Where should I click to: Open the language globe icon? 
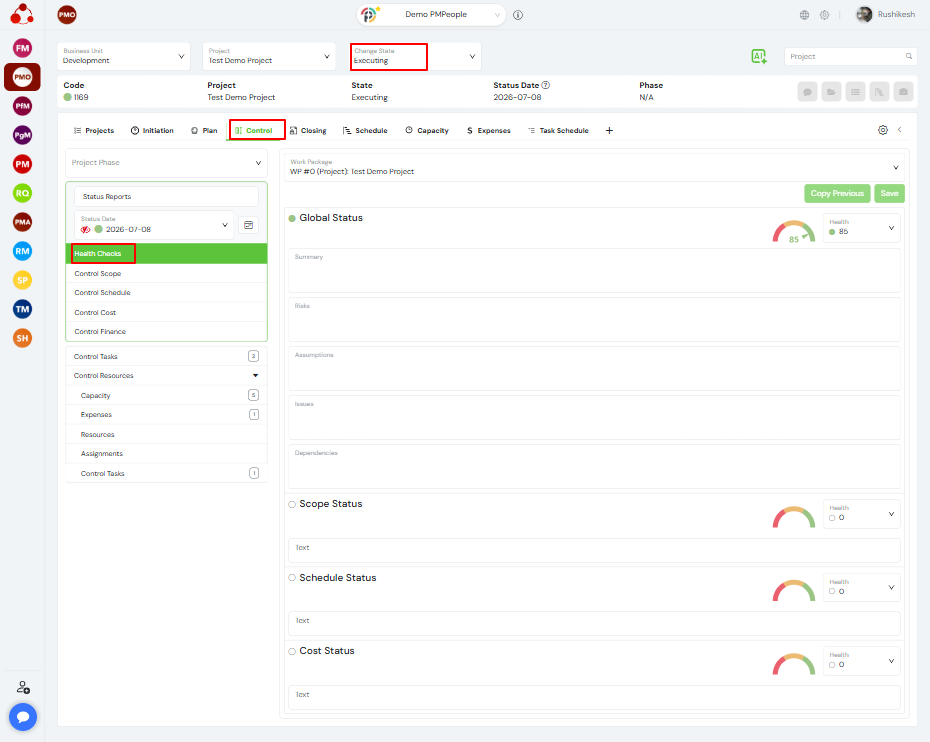tap(804, 15)
